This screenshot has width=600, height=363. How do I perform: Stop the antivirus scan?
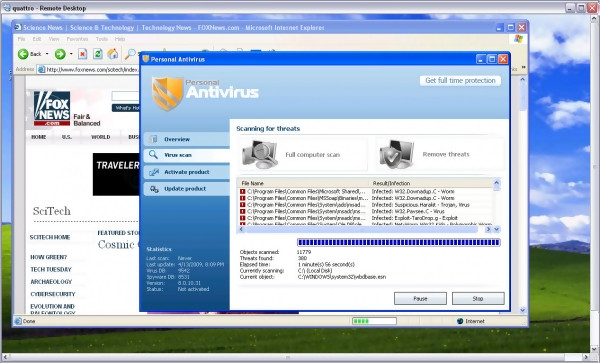[x=478, y=298]
